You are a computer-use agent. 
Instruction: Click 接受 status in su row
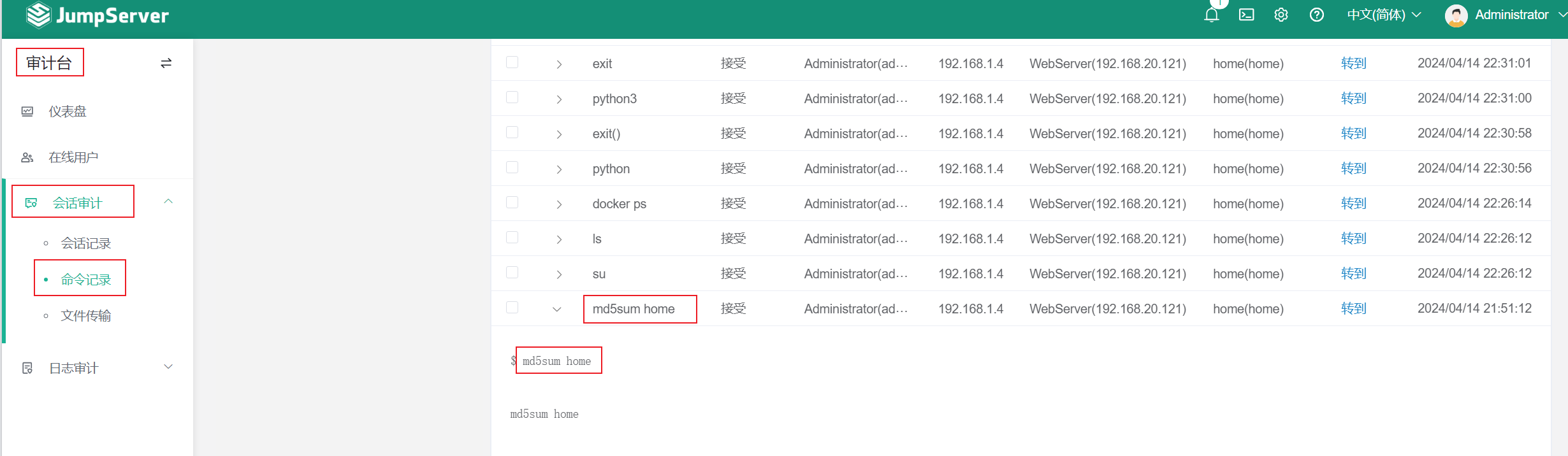[x=733, y=274]
